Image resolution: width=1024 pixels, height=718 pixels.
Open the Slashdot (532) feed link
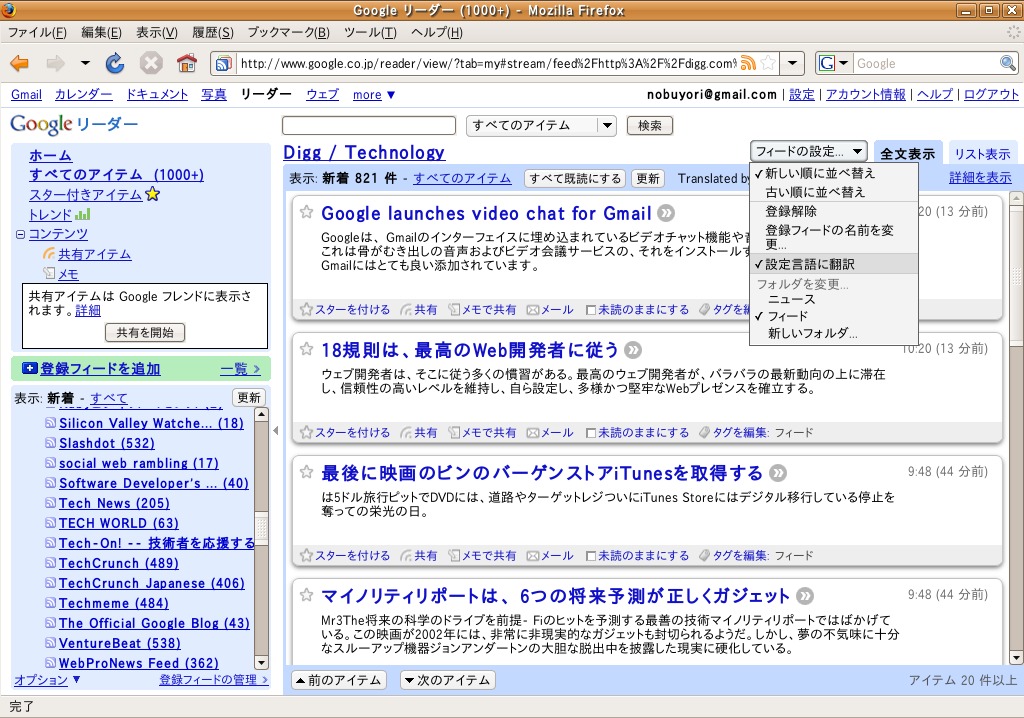pos(107,443)
